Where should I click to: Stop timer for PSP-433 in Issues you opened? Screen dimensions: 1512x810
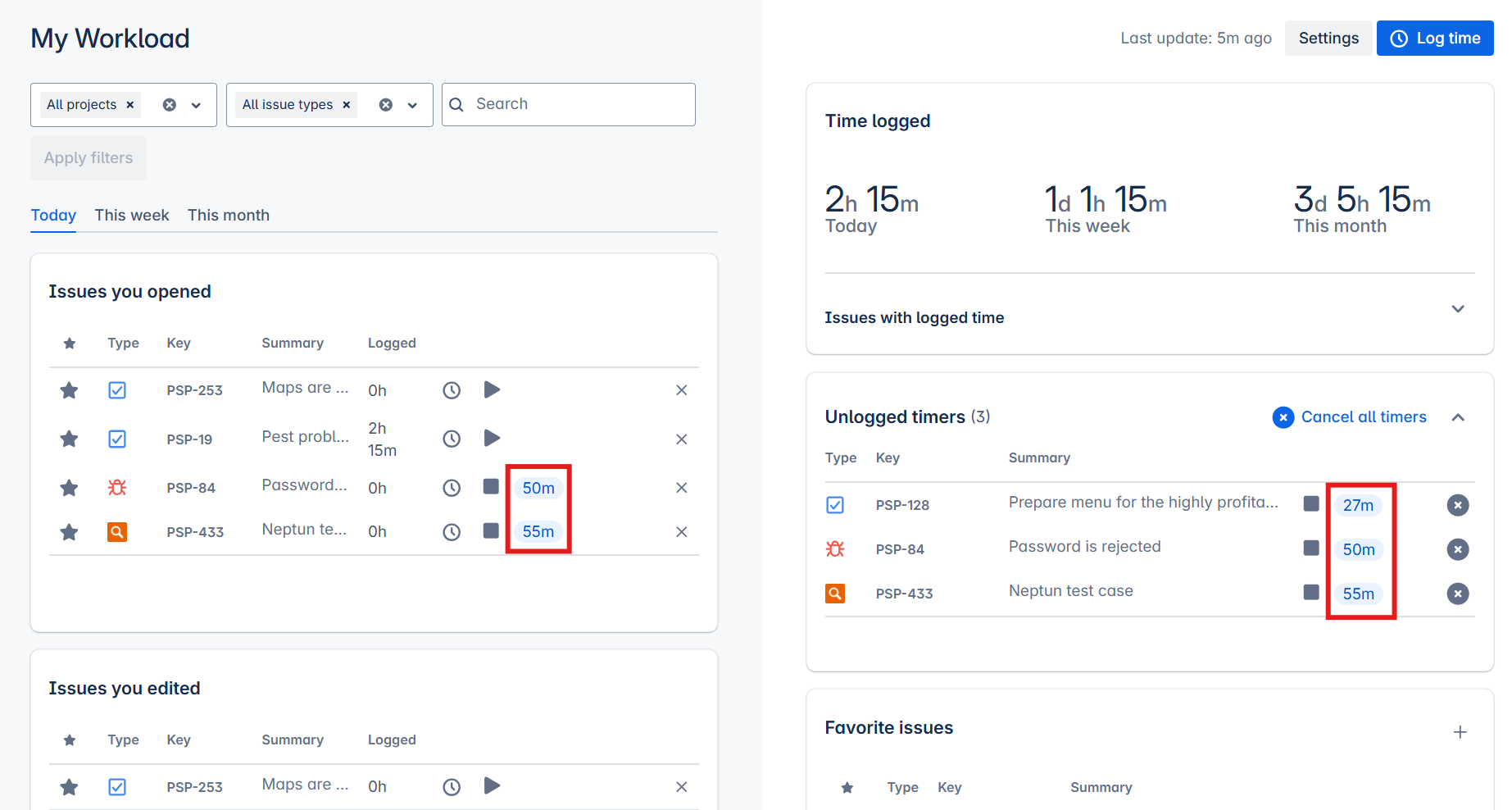coord(491,530)
